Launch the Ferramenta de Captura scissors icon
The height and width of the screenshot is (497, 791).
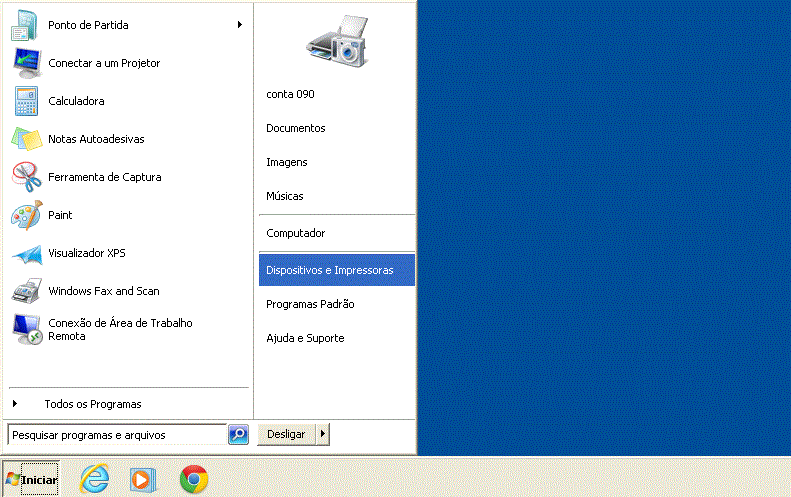tap(27, 177)
